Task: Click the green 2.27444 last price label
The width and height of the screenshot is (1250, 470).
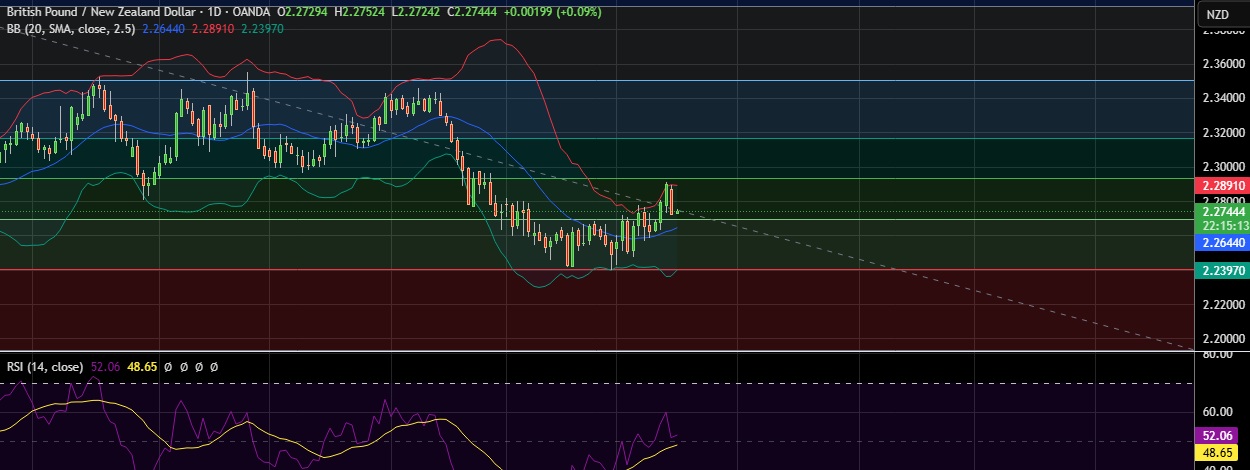Action: pyautogui.click(x=1223, y=212)
